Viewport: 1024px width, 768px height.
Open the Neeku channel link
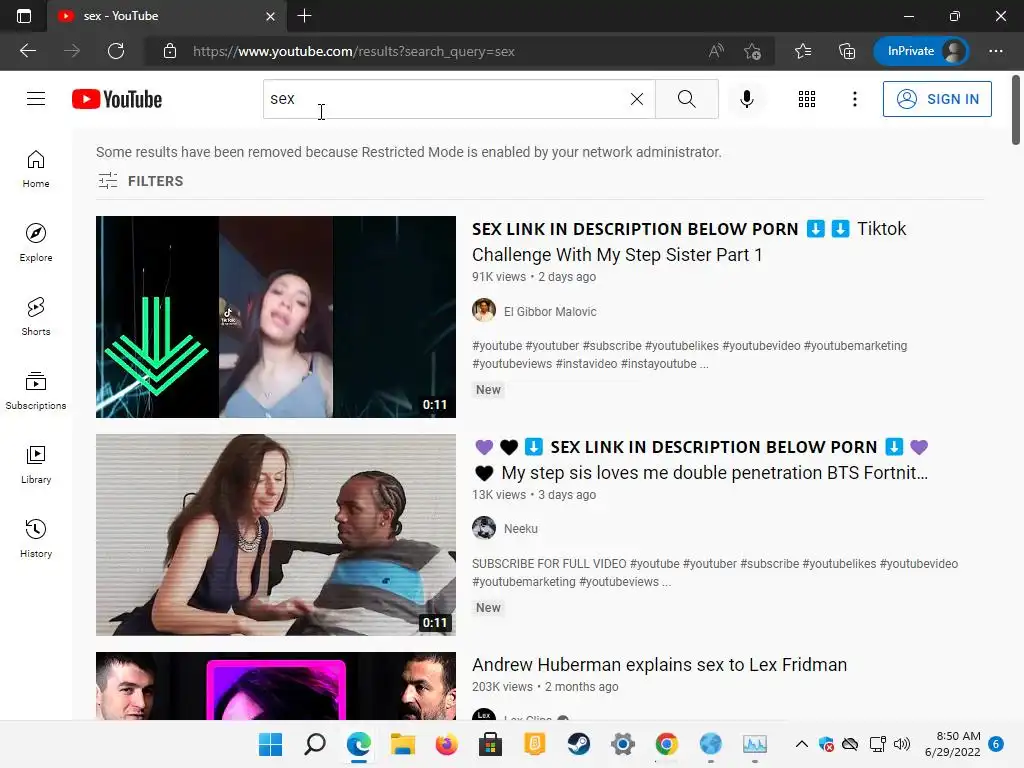(520, 528)
